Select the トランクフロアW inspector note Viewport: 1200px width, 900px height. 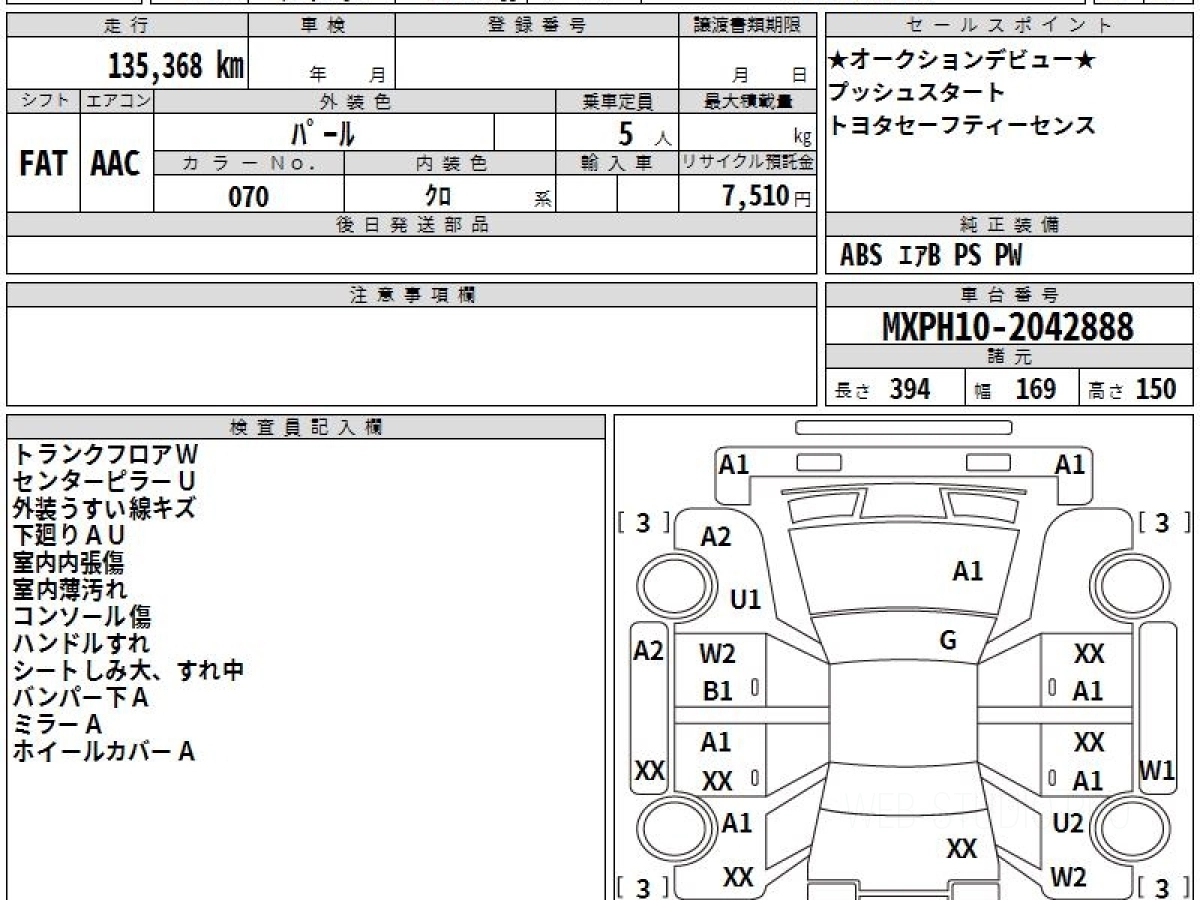(106, 455)
